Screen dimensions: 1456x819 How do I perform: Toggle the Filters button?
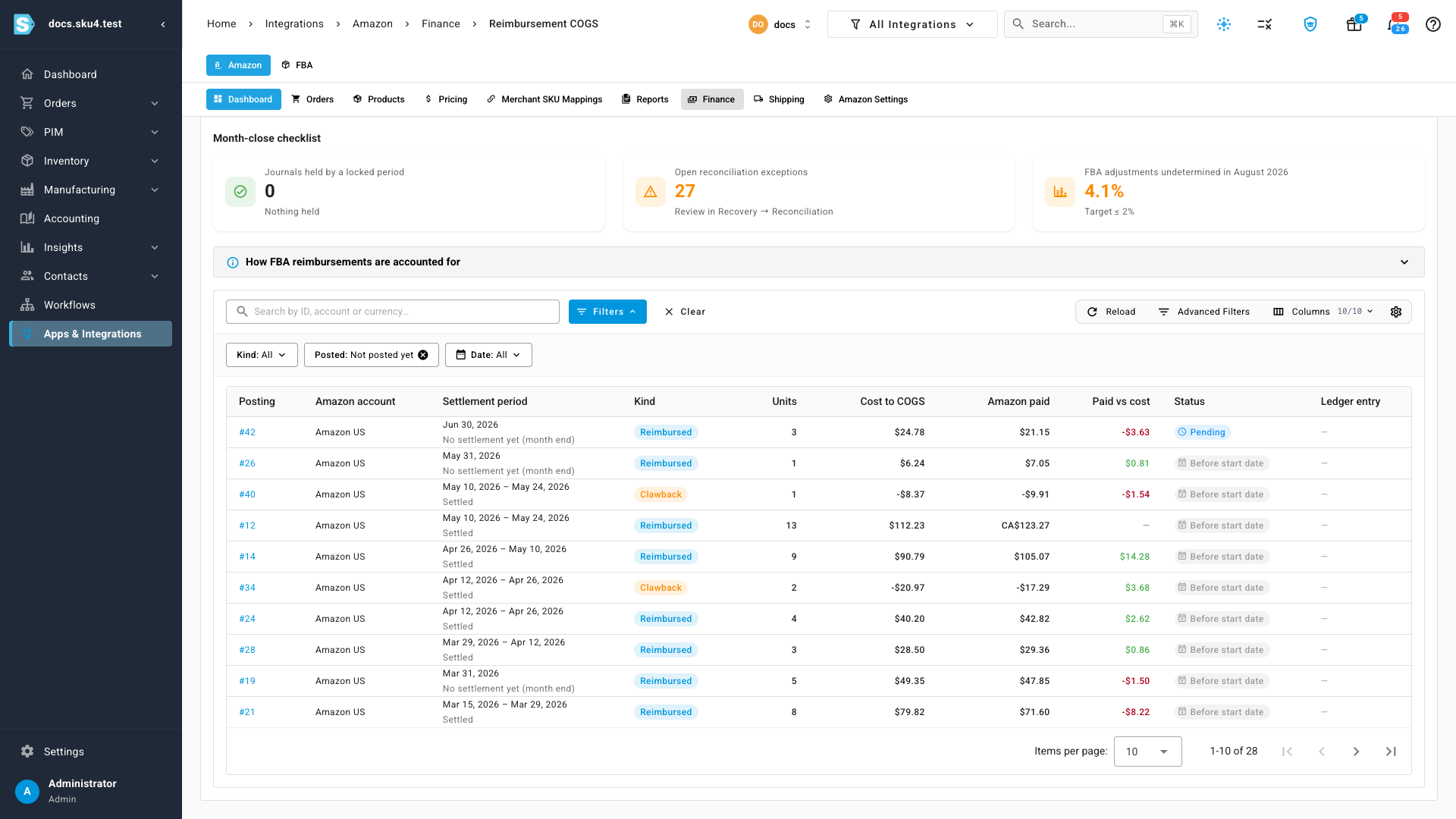tap(607, 312)
